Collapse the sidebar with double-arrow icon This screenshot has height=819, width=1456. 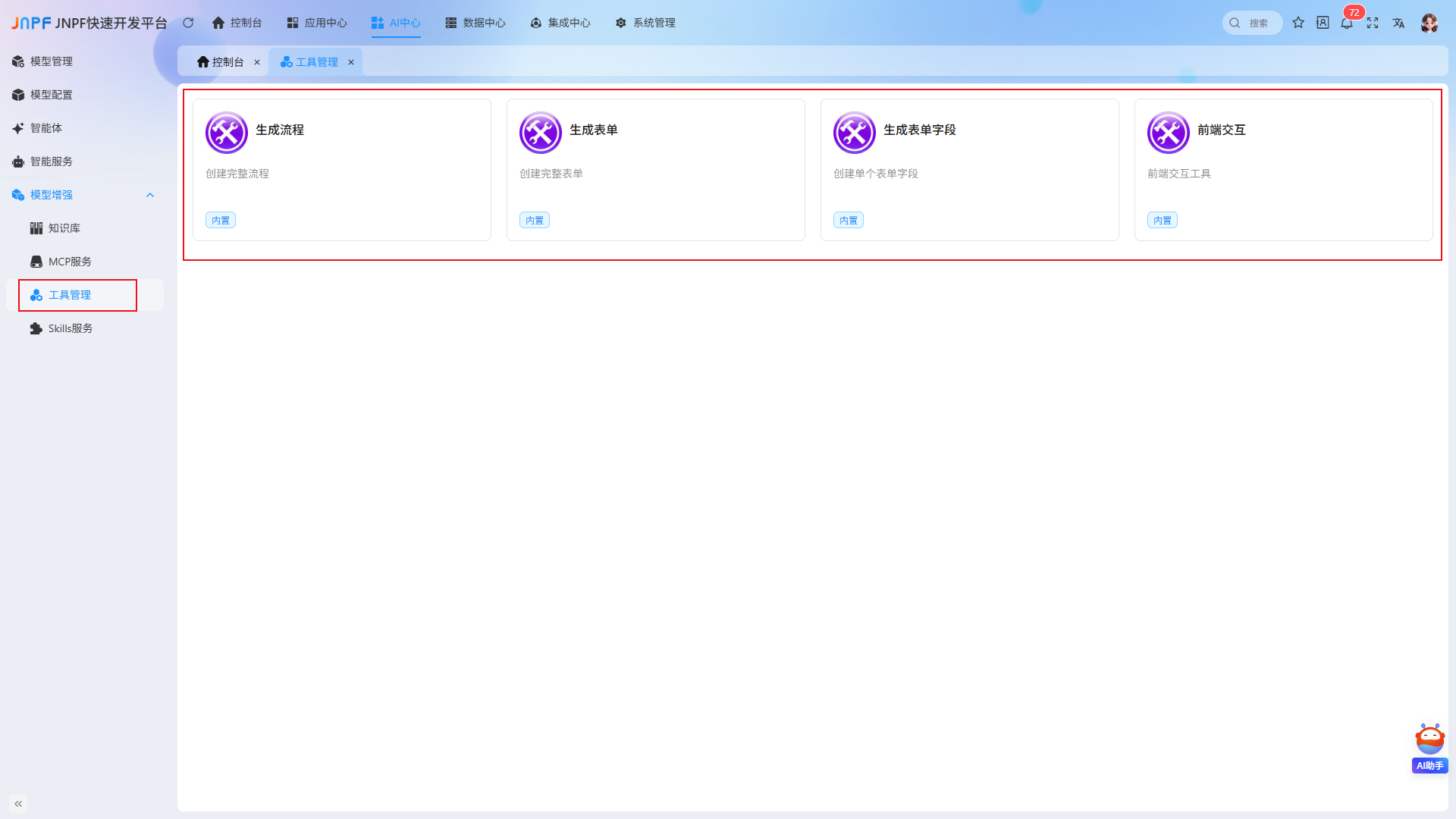(18, 804)
